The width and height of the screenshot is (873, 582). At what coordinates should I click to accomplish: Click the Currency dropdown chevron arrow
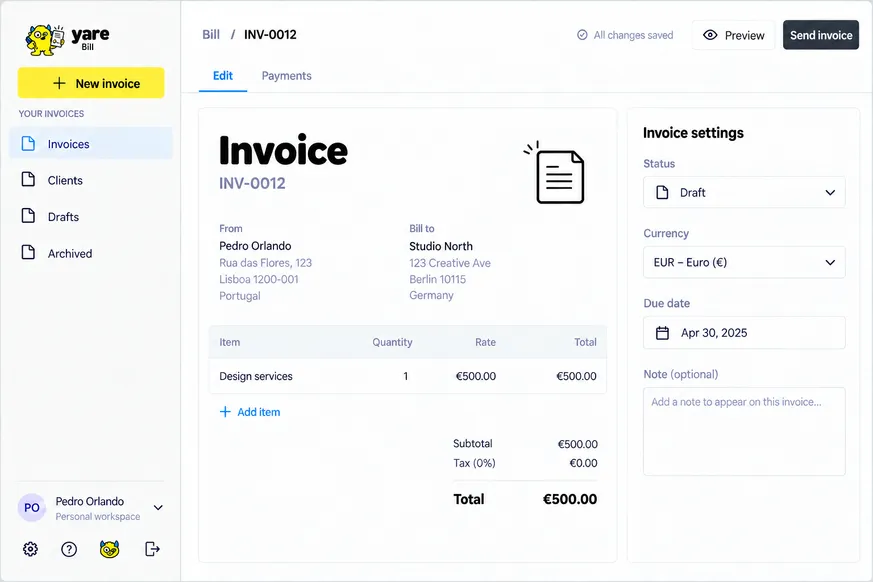coord(830,262)
